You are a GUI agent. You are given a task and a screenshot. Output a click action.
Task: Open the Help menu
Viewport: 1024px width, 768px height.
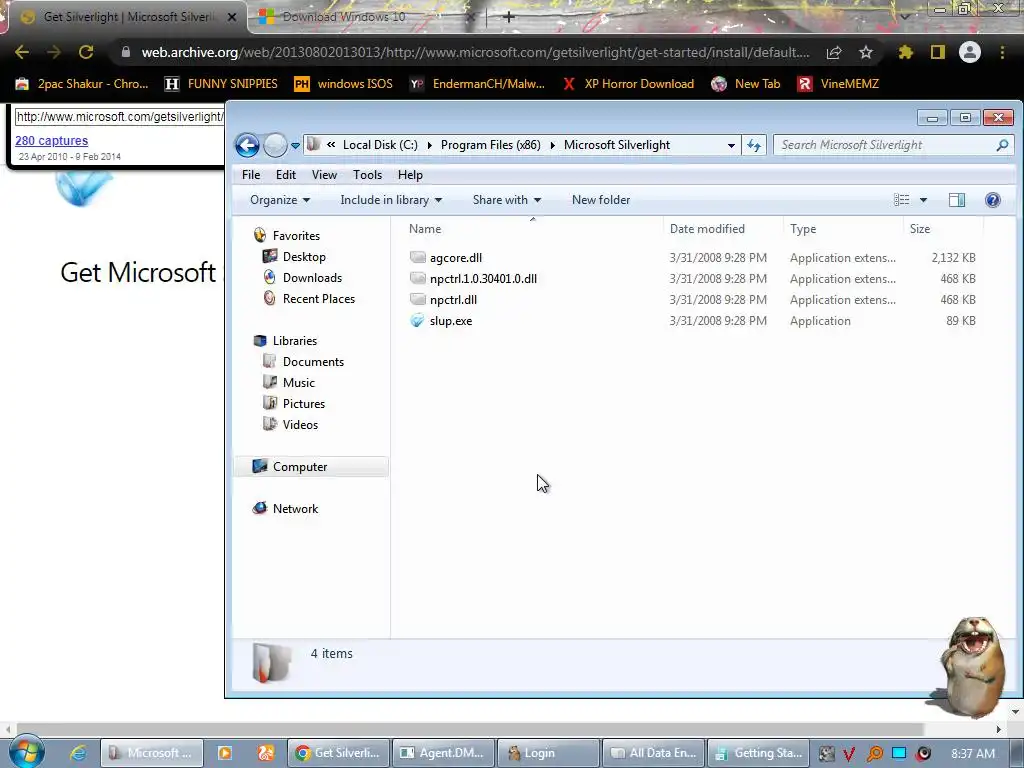[410, 175]
